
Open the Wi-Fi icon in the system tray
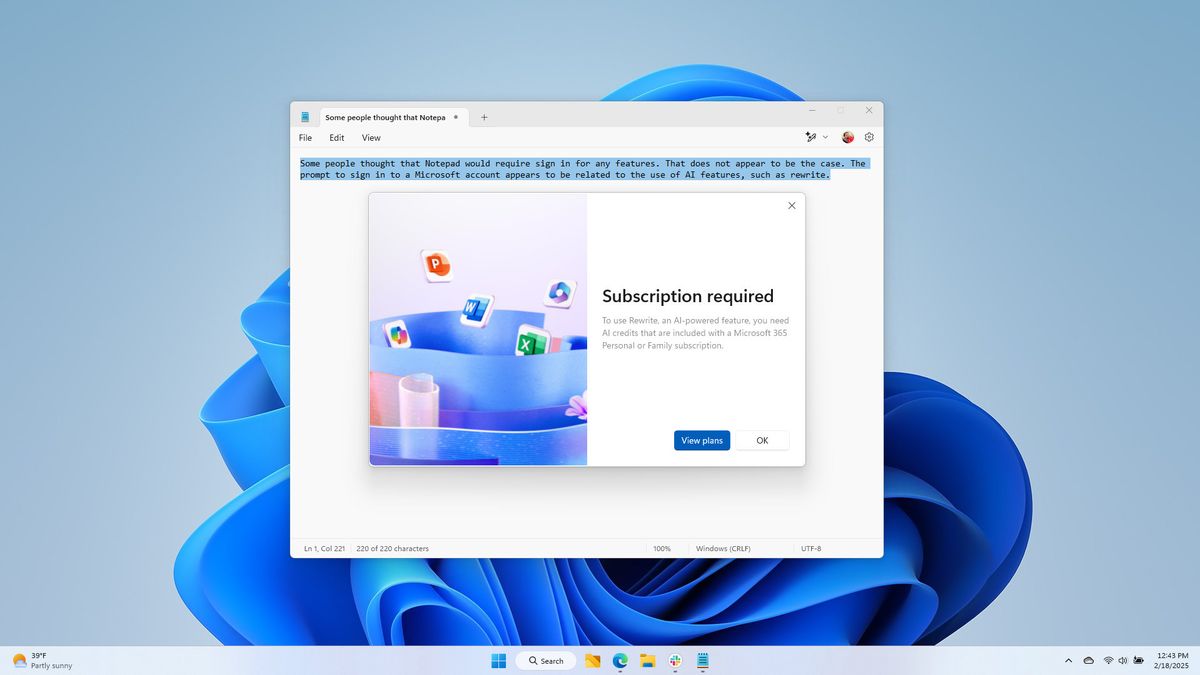1107,661
